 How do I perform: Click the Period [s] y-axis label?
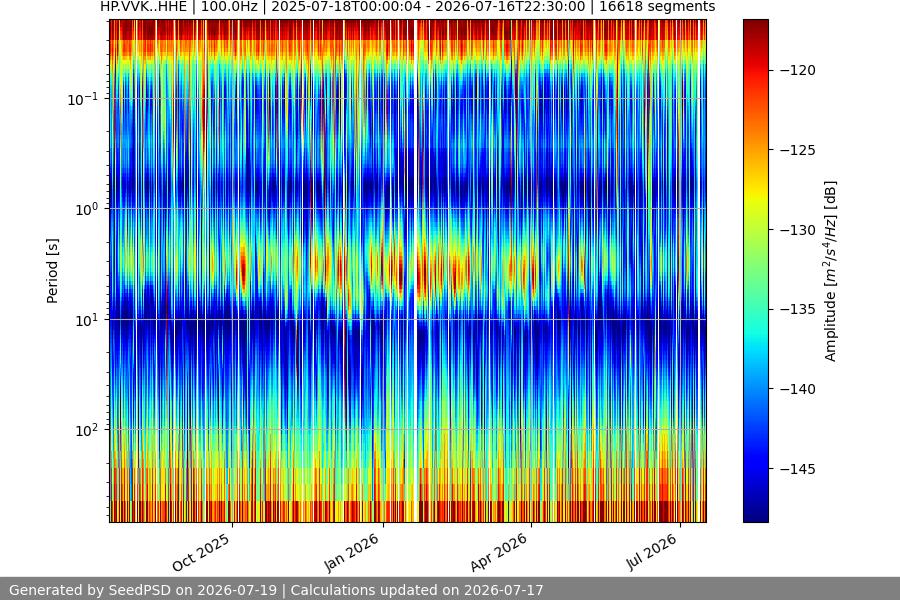52,271
